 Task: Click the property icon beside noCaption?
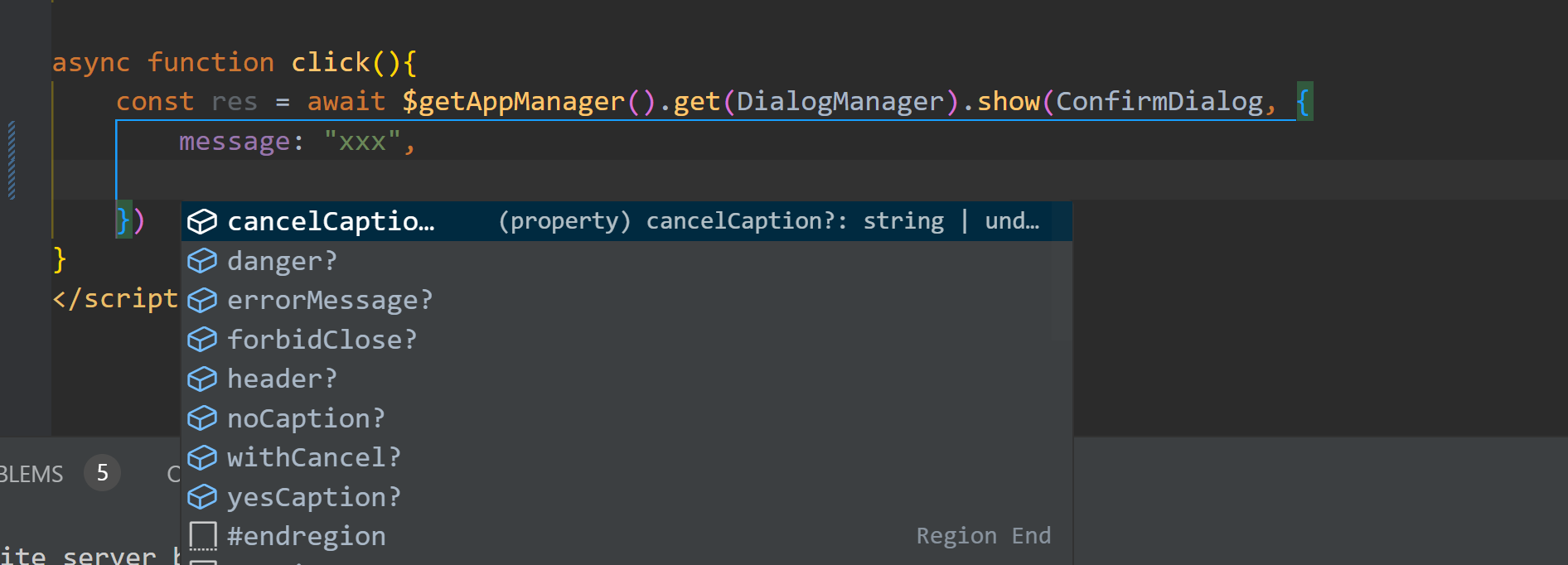coord(202,418)
